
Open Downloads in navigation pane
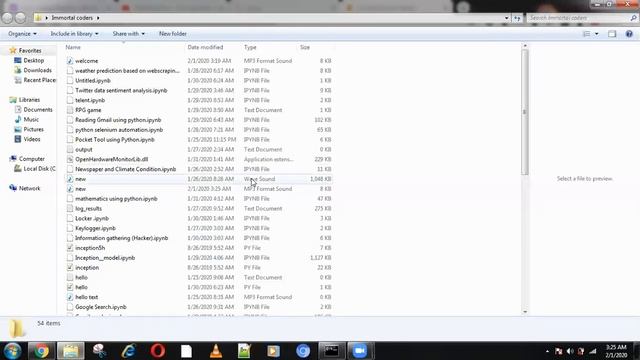38,70
